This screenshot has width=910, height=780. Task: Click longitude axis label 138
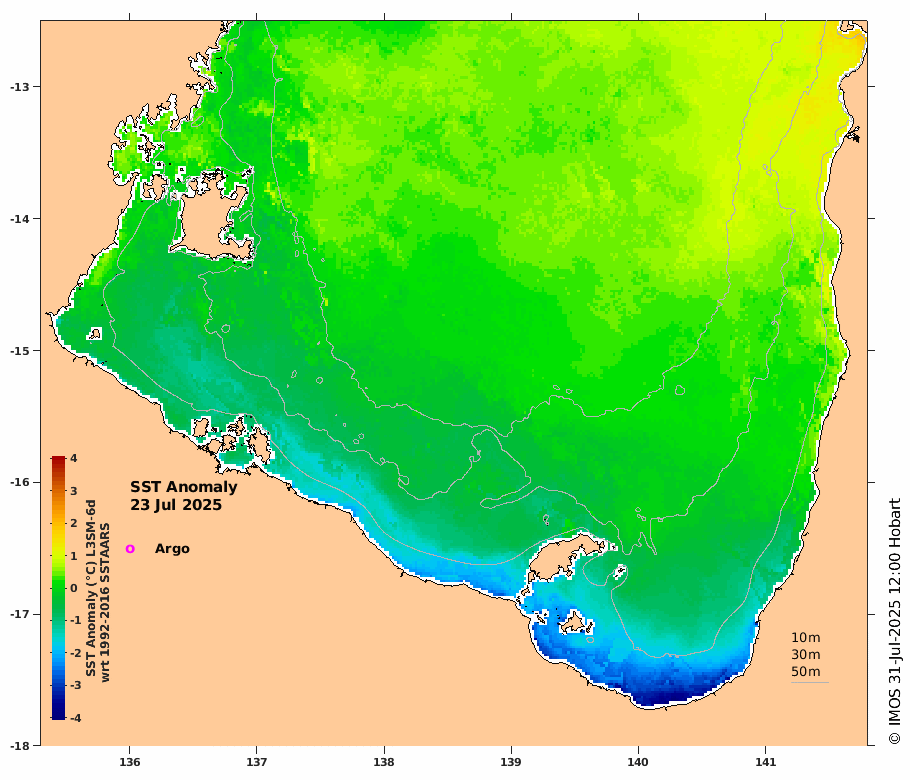[384, 762]
